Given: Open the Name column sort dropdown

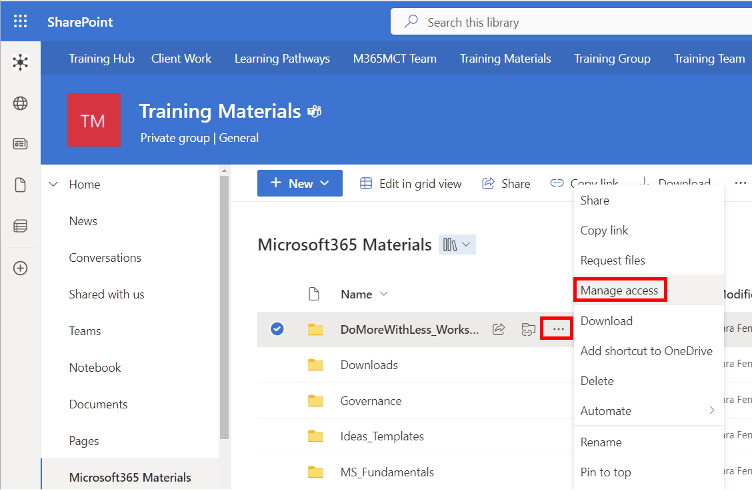Looking at the screenshot, I should 384,294.
